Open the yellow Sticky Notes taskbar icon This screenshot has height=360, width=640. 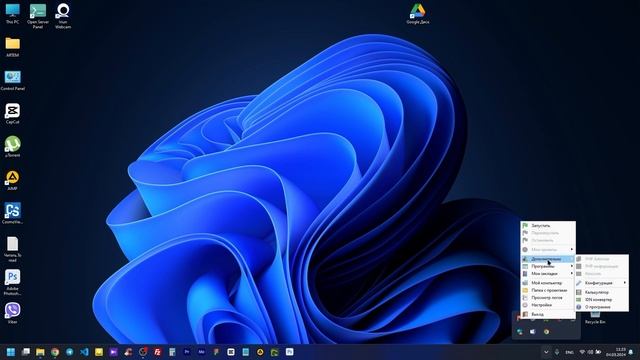99,352
